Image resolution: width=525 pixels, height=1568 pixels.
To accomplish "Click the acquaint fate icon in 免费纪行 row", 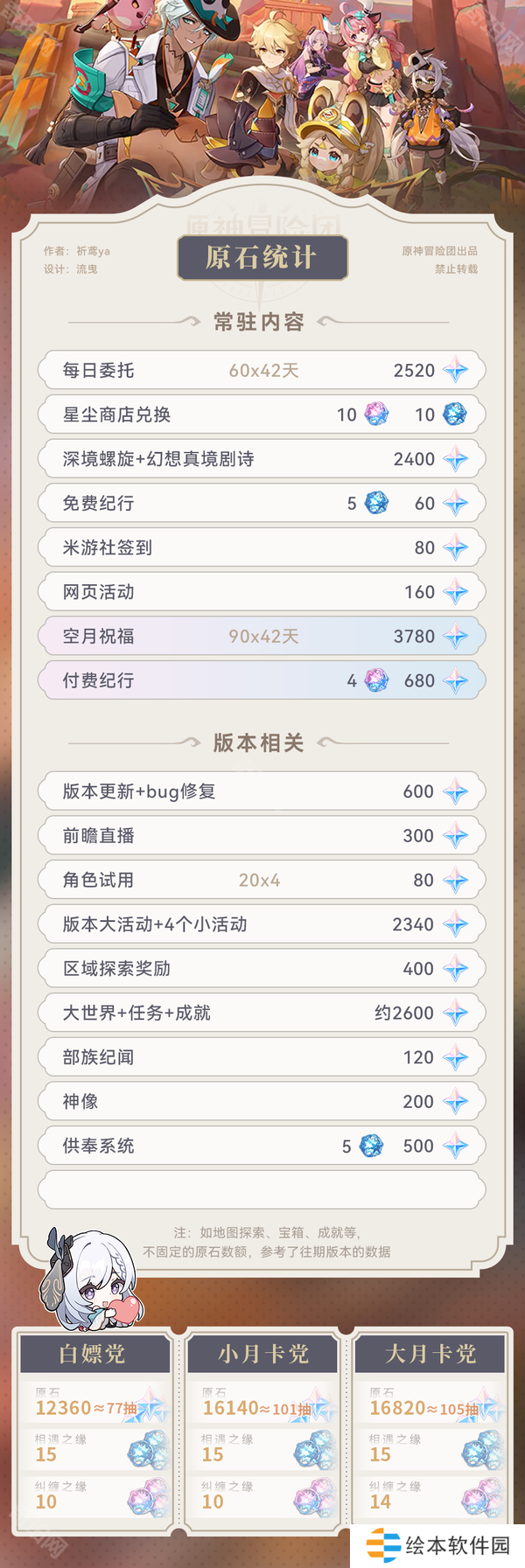I will click(x=376, y=503).
